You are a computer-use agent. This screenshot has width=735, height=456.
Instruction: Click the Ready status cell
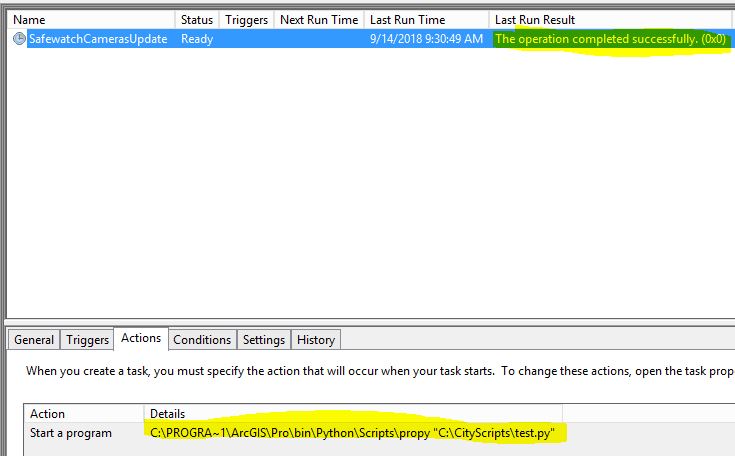(x=197, y=39)
